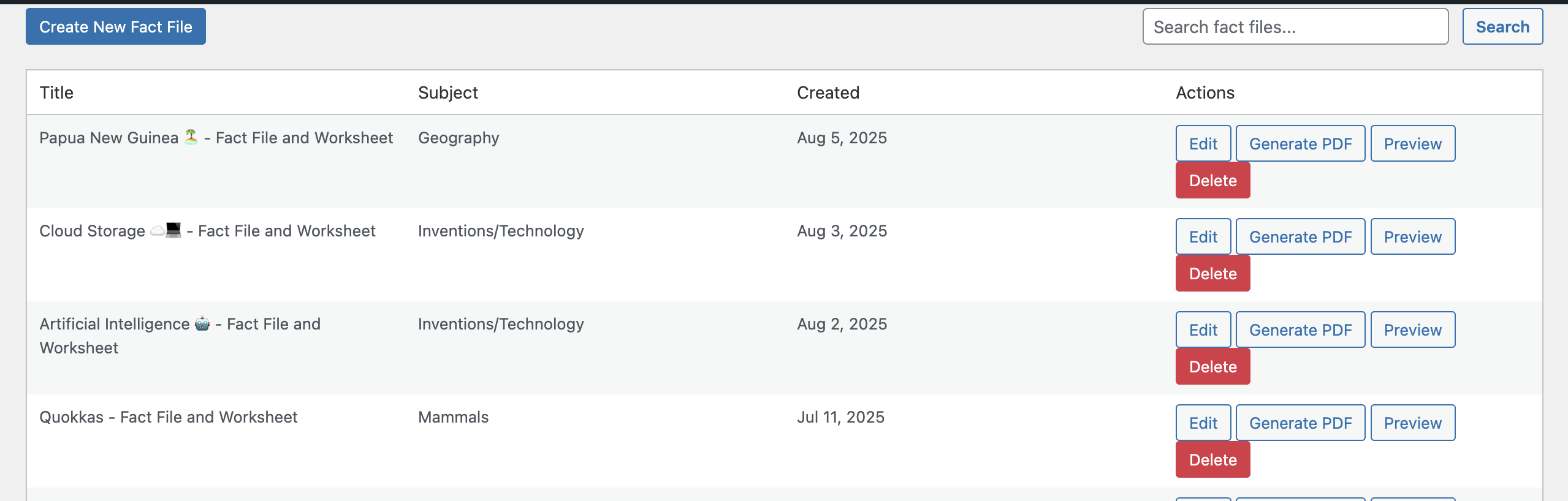Image resolution: width=1568 pixels, height=501 pixels.
Task: Delete the Artificial Intelligence fact file
Action: (x=1212, y=366)
